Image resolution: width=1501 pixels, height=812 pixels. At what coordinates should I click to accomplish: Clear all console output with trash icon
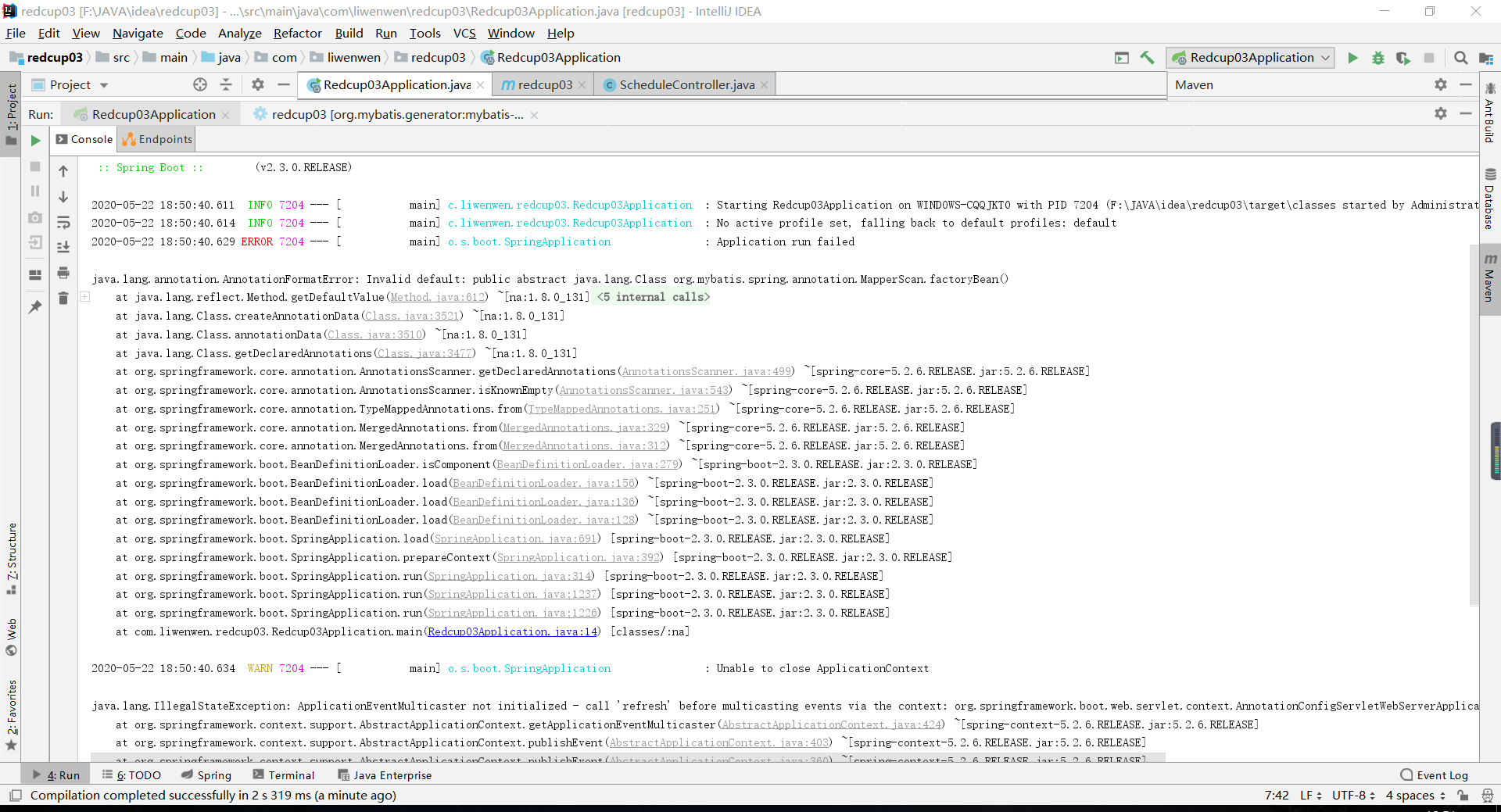pos(63,298)
